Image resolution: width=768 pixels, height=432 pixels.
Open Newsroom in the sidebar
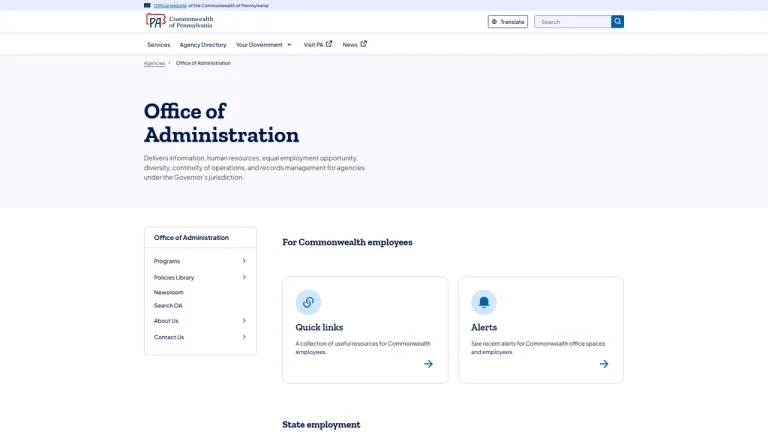pyautogui.click(x=168, y=292)
